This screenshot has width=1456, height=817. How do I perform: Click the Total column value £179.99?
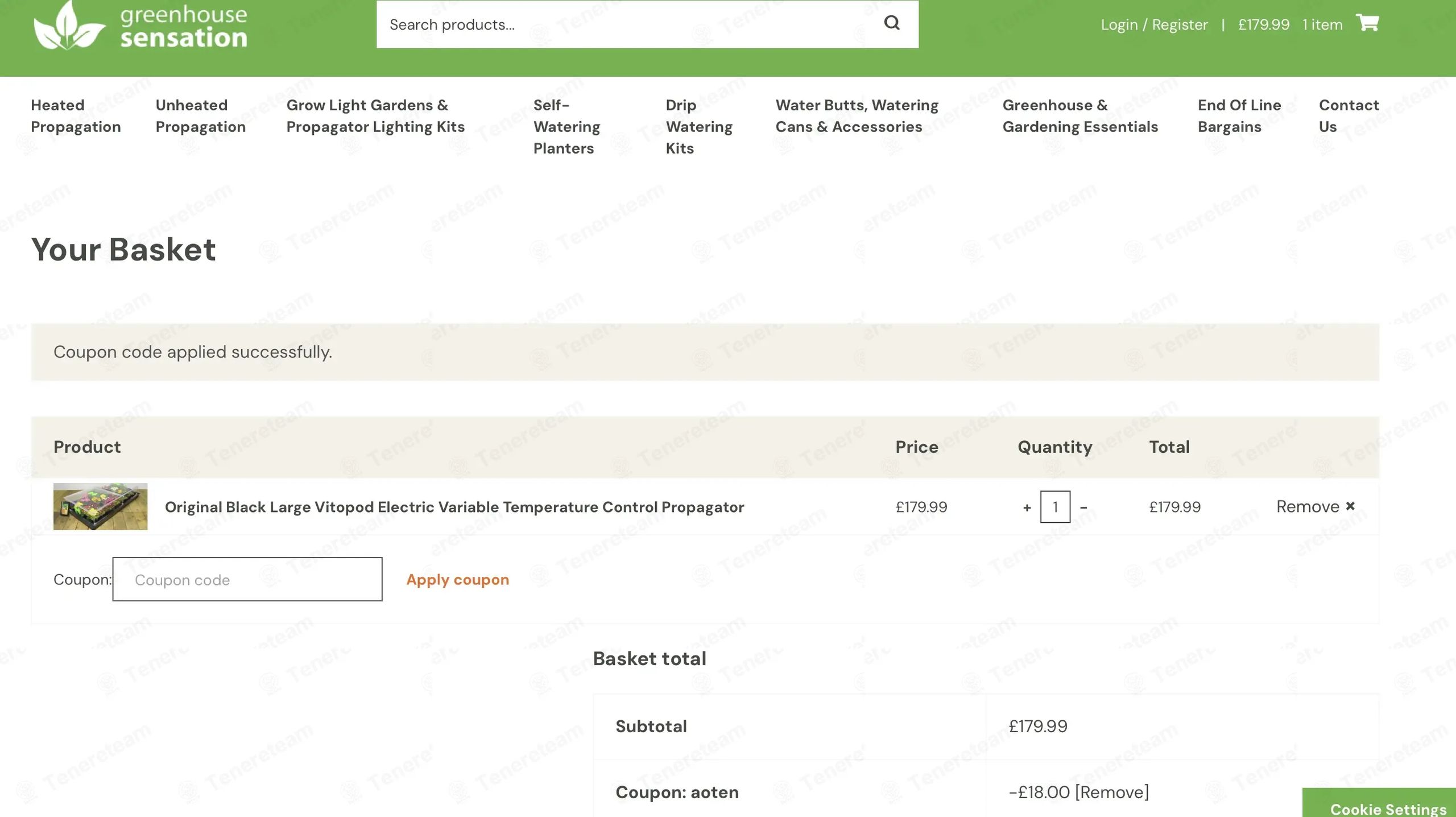tap(1174, 507)
